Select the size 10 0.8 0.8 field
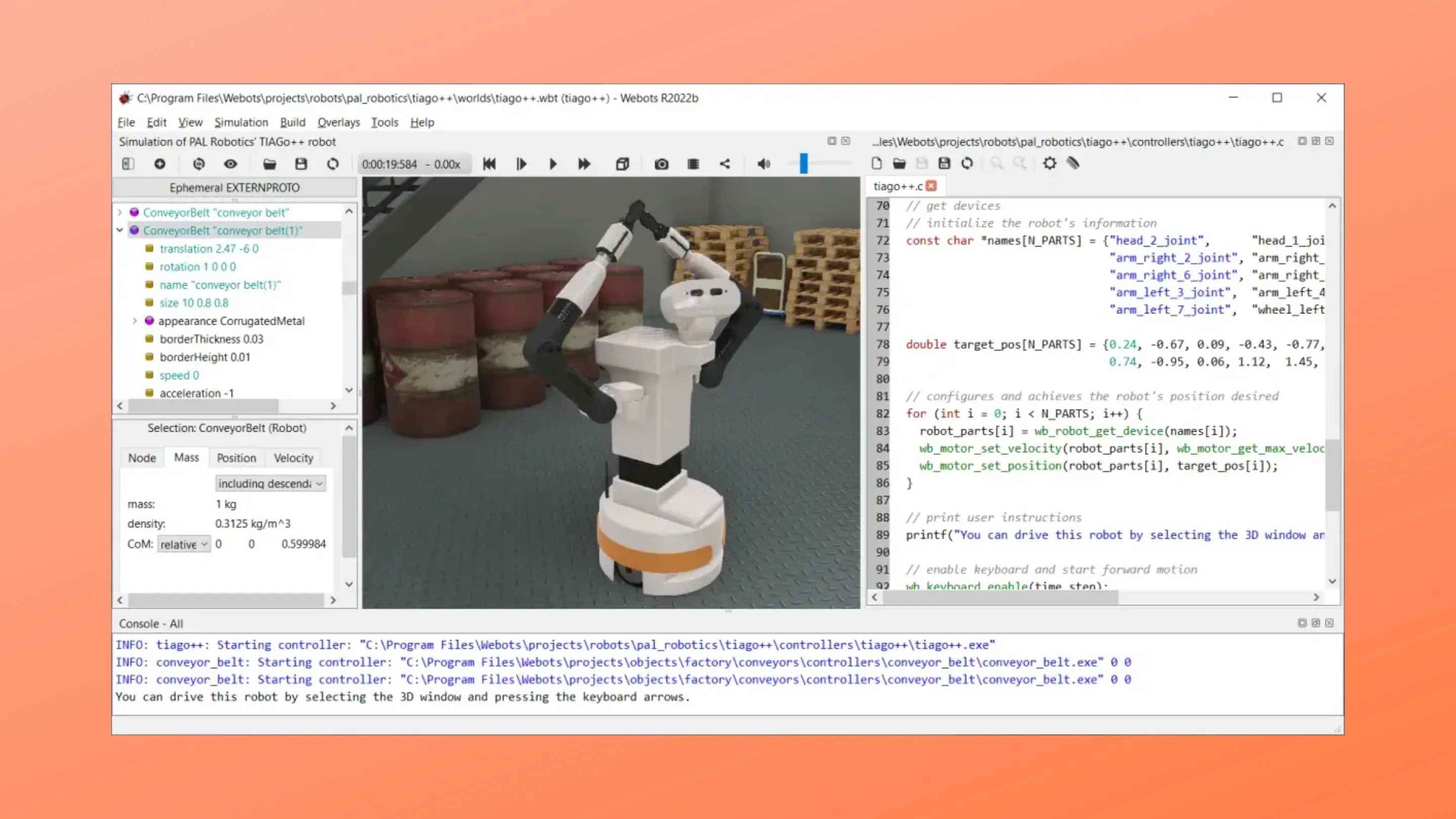The height and width of the screenshot is (819, 1456). click(194, 303)
